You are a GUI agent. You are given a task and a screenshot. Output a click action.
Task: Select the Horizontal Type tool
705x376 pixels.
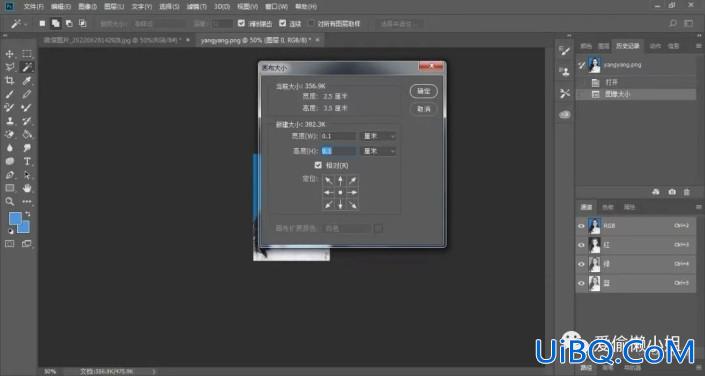(x=27, y=161)
